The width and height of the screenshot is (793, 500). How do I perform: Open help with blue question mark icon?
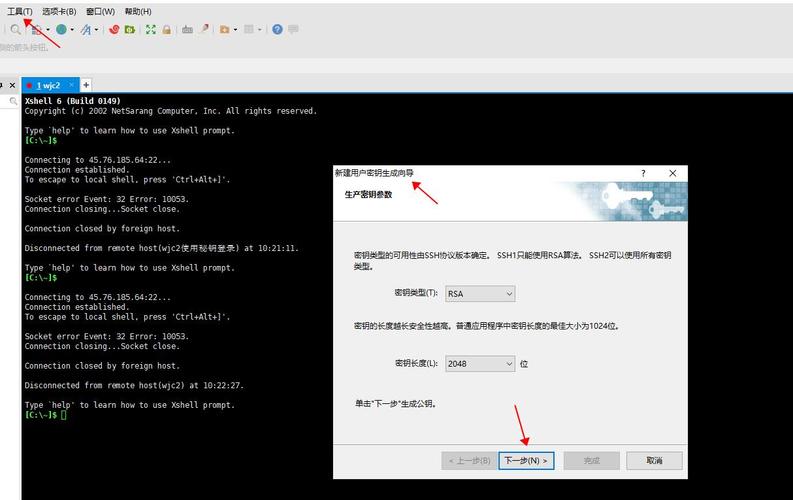[x=277, y=29]
